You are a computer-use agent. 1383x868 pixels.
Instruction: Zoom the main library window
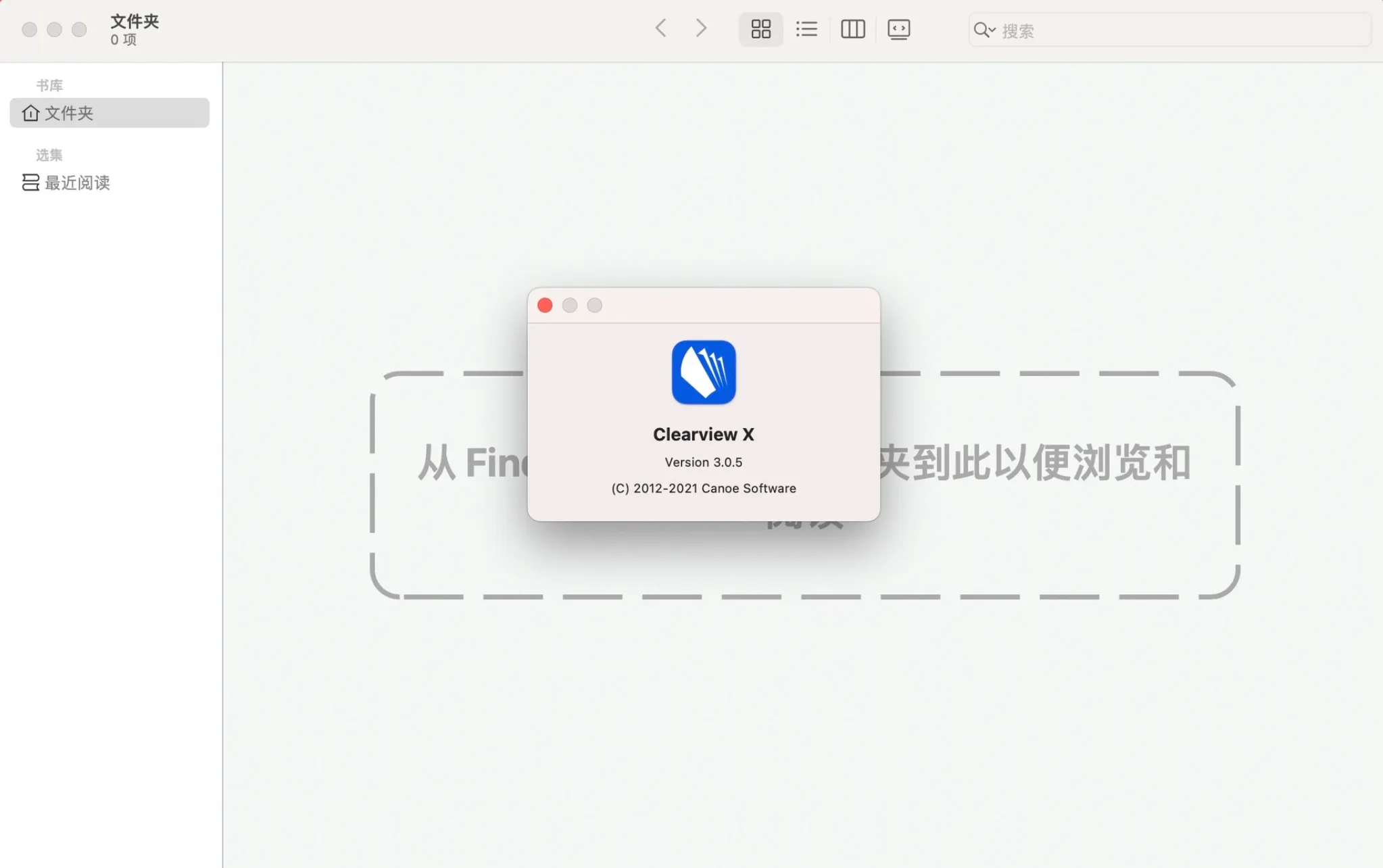click(x=79, y=30)
